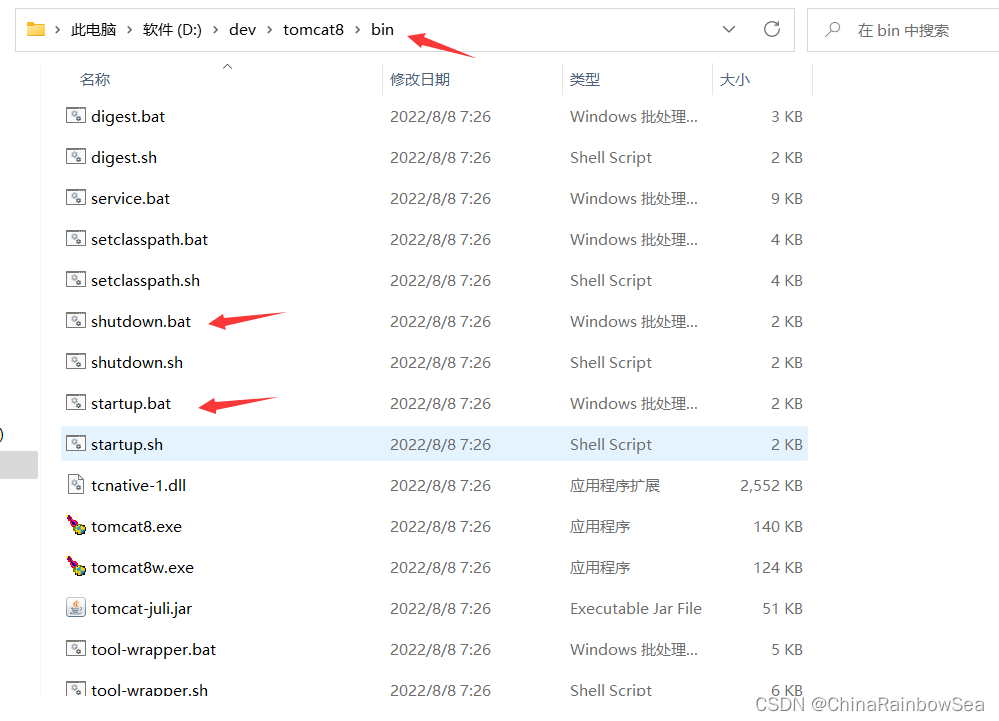Image resolution: width=999 pixels, height=721 pixels.
Task: Select file name startup.sh
Action: click(x=127, y=445)
